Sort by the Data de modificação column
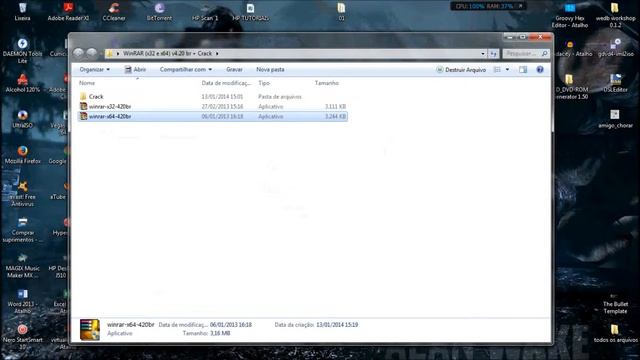Image resolution: width=640 pixels, height=360 pixels. 226,83
